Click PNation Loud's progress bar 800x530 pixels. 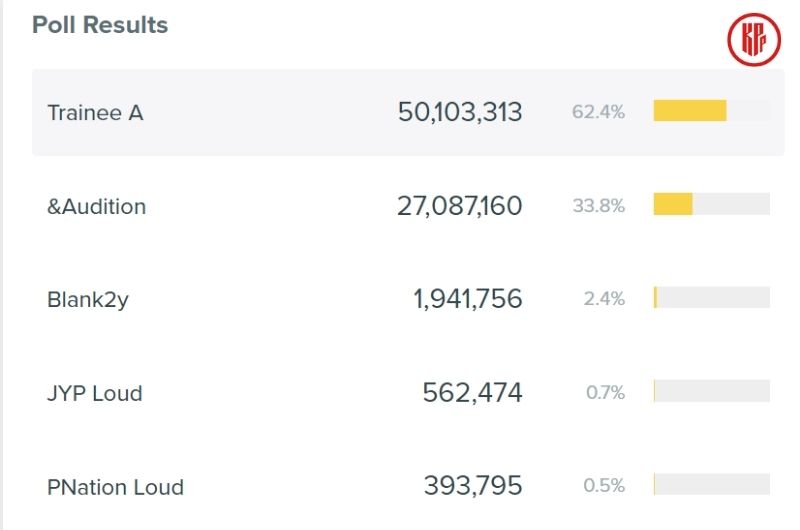pos(711,485)
